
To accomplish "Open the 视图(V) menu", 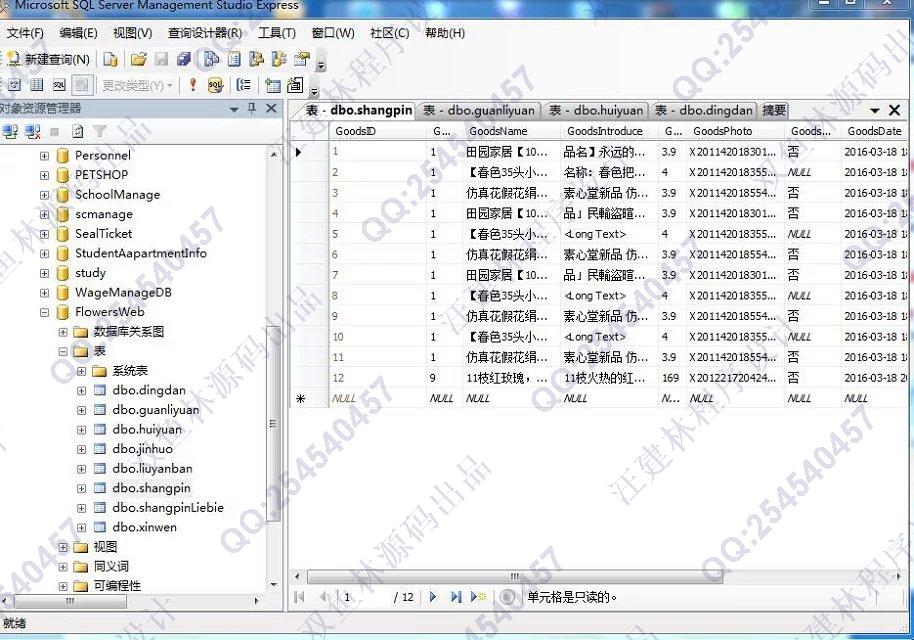I will point(132,33).
